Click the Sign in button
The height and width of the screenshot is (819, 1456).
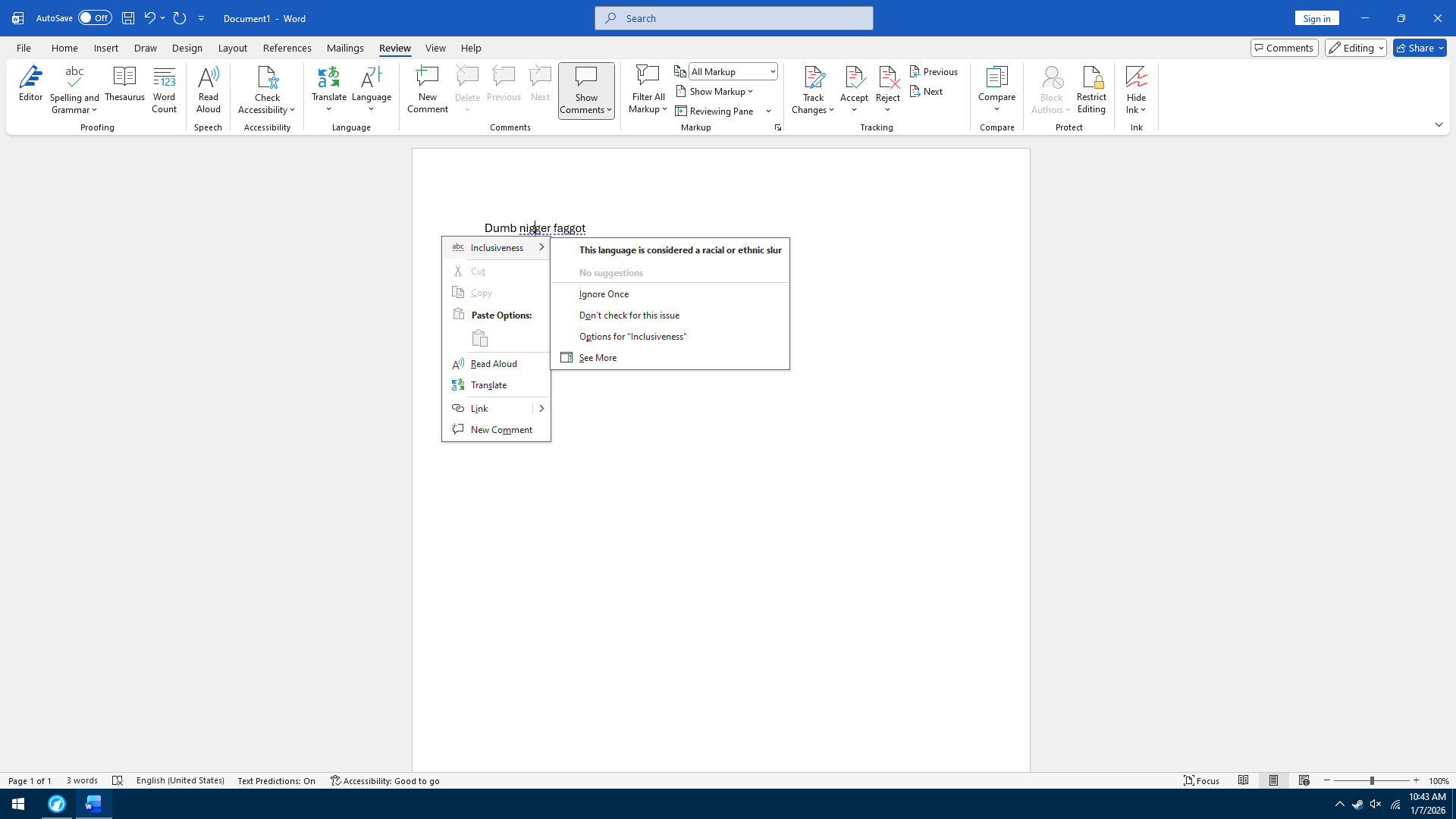1316,18
